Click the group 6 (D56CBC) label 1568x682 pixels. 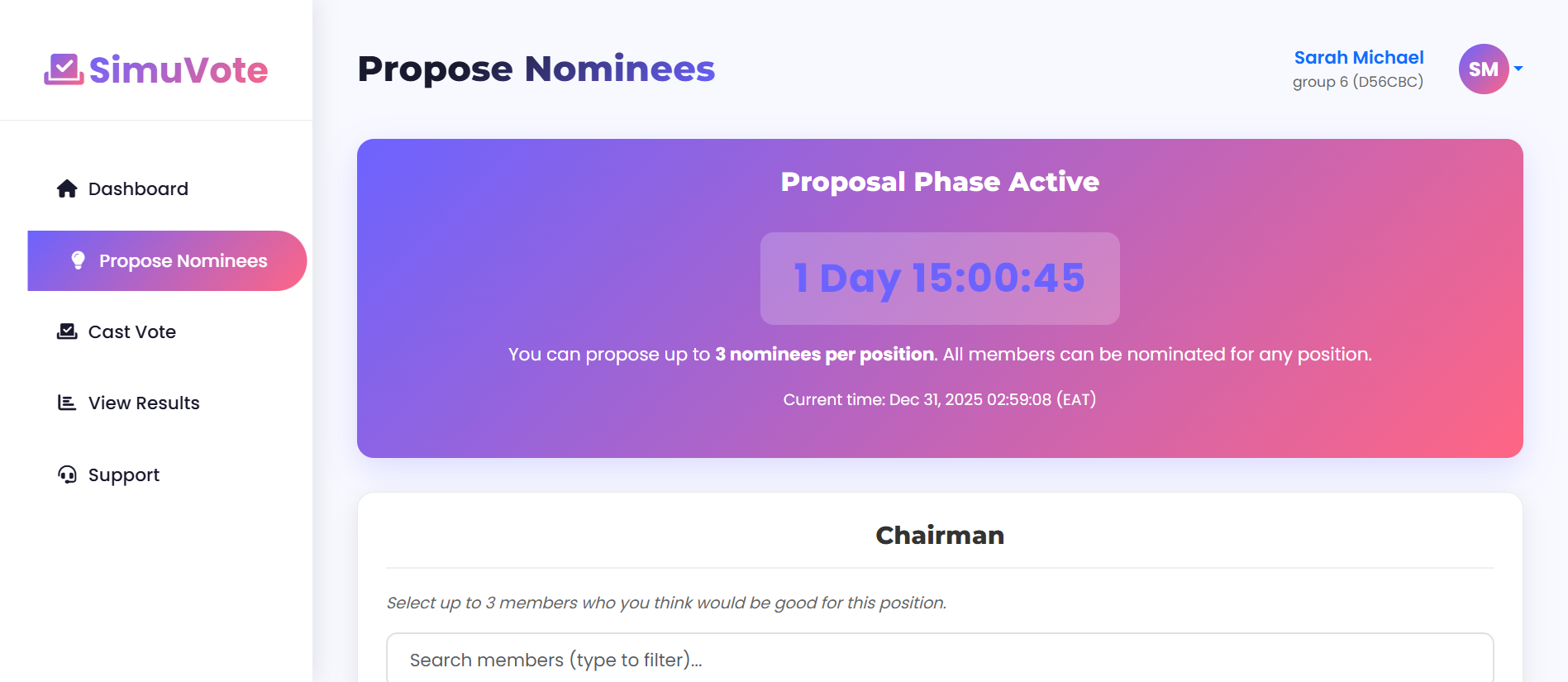pos(1356,81)
